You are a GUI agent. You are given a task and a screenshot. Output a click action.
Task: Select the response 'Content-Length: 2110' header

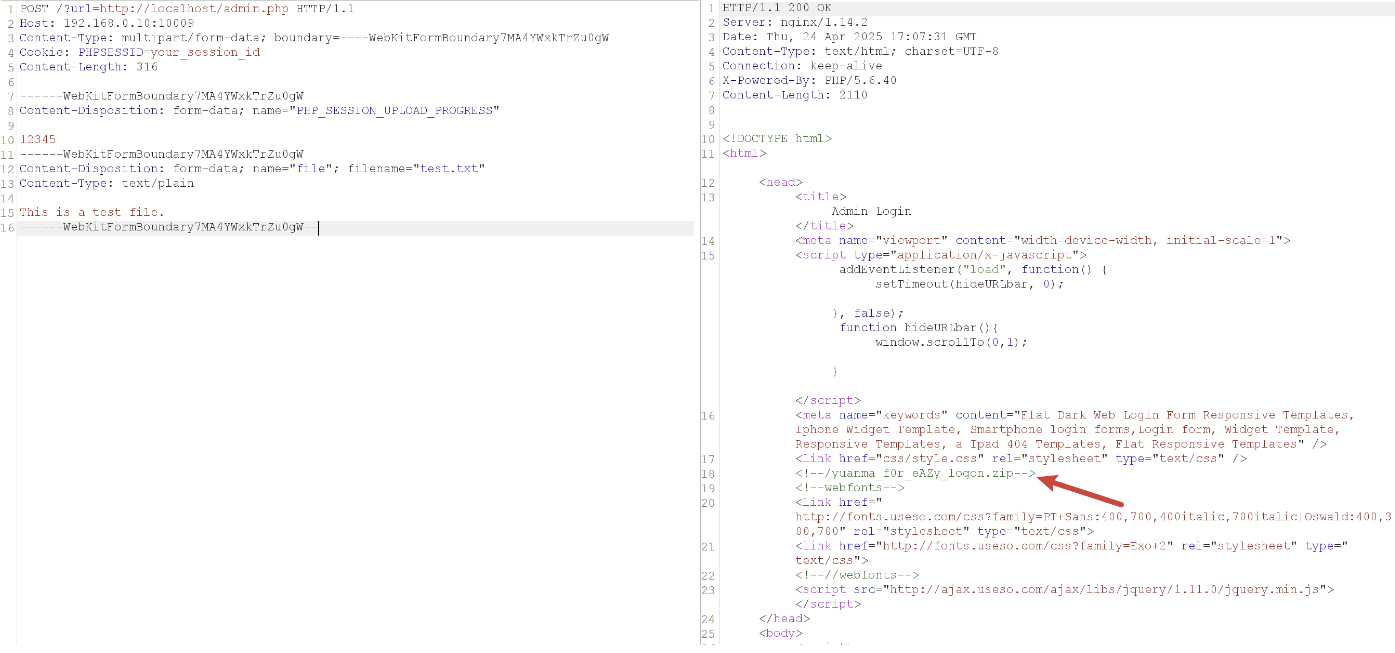[x=794, y=95]
